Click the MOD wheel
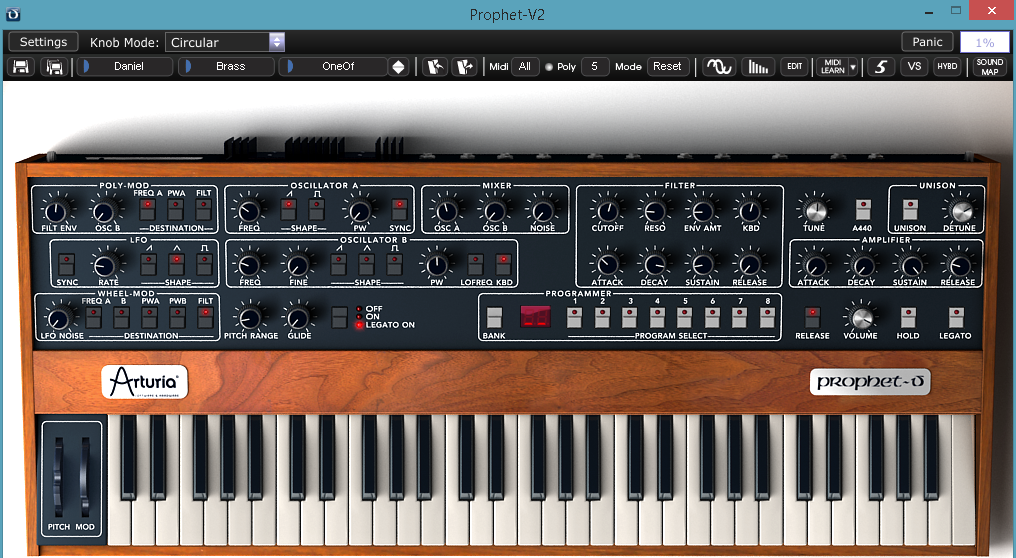 [85, 476]
